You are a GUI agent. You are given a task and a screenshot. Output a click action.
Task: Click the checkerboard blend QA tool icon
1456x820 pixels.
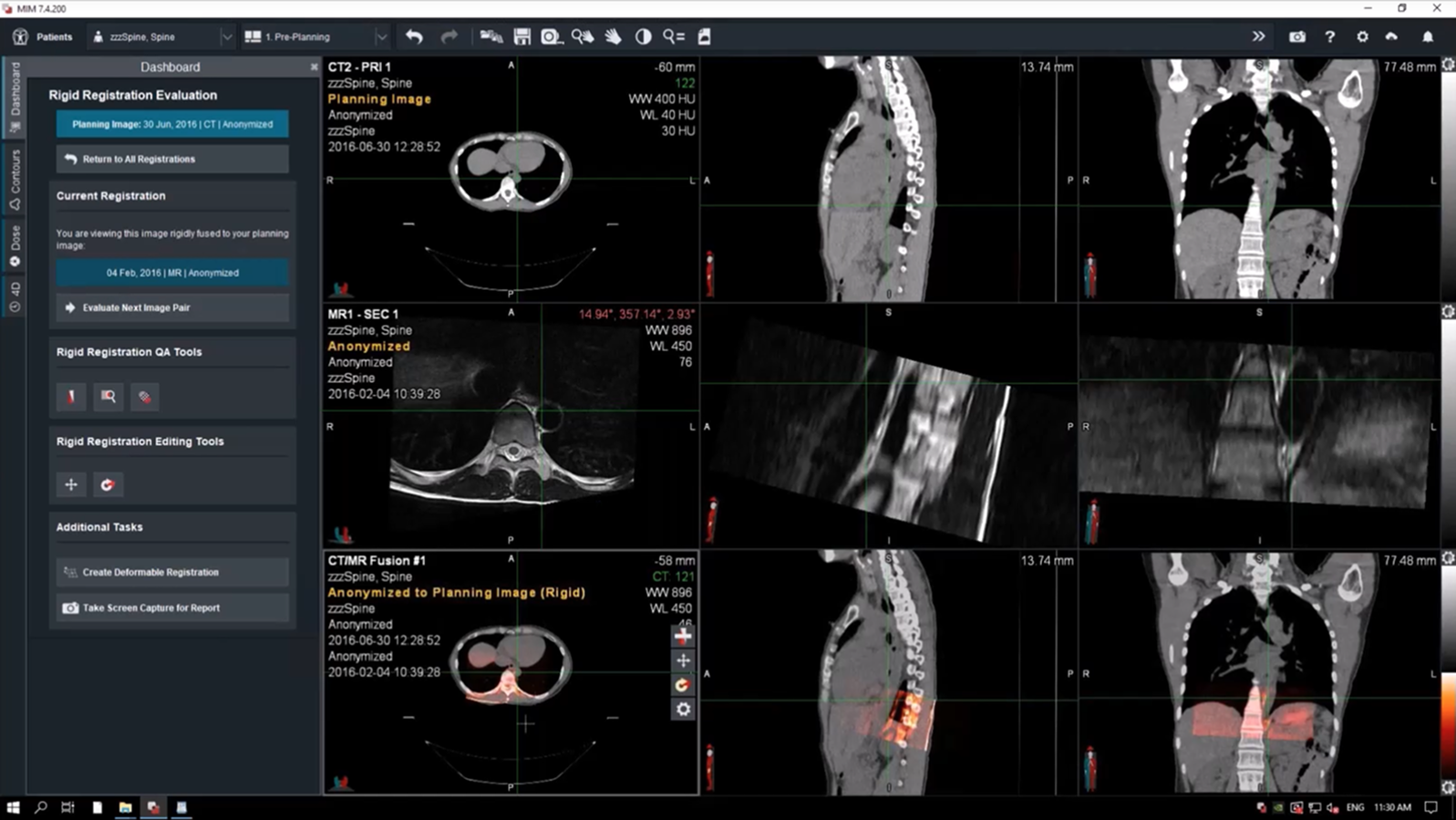(144, 397)
